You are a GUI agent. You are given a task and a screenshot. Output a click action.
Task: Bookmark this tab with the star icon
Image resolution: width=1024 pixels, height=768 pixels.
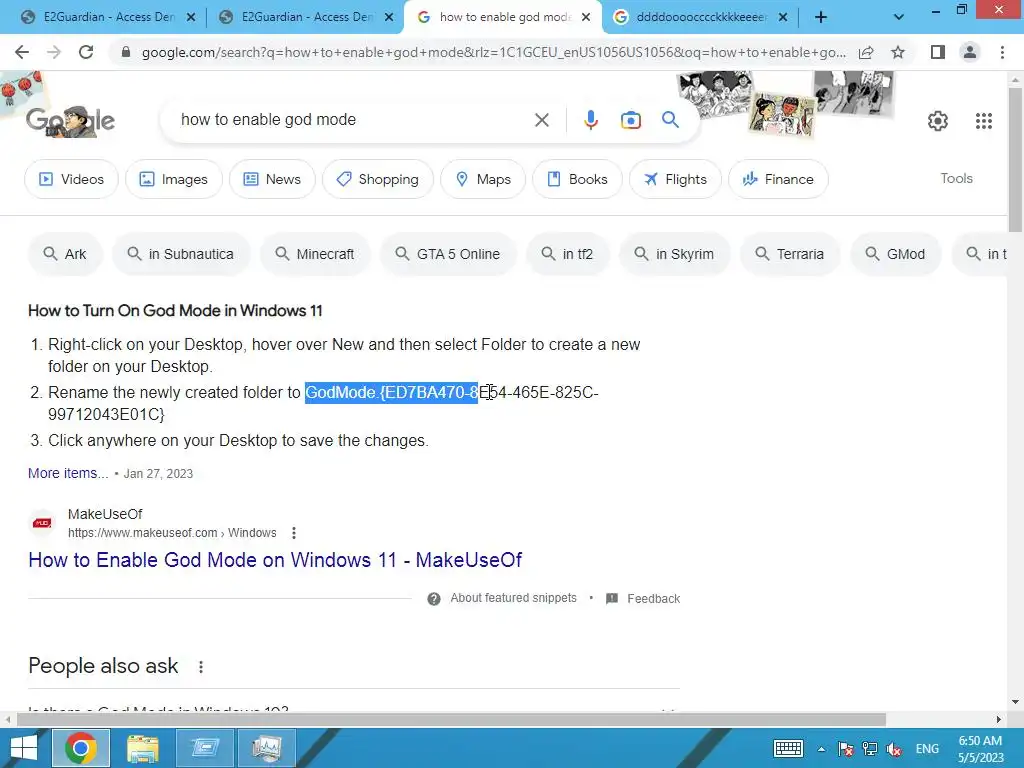898,52
